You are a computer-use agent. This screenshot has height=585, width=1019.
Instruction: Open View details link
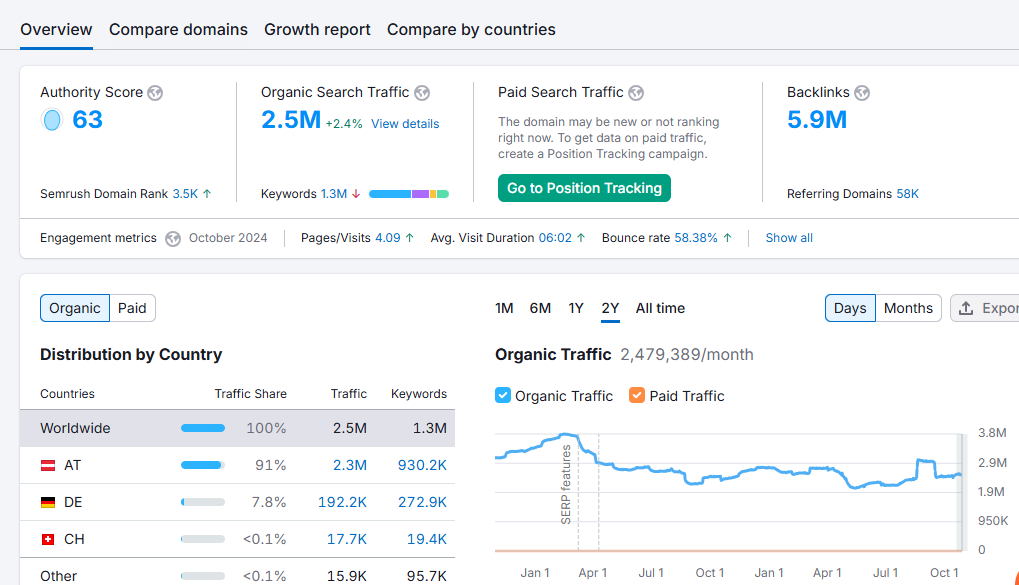coord(405,124)
